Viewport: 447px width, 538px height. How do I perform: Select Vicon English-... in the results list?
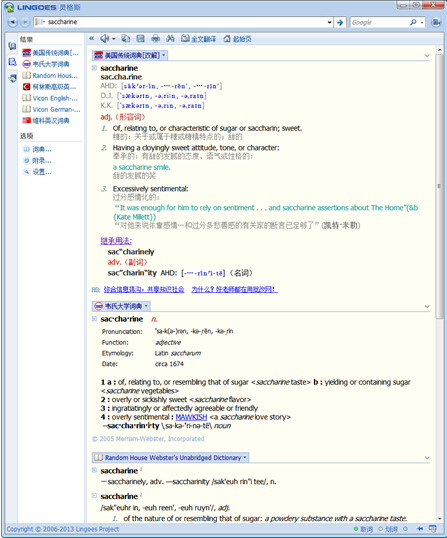tap(50, 98)
